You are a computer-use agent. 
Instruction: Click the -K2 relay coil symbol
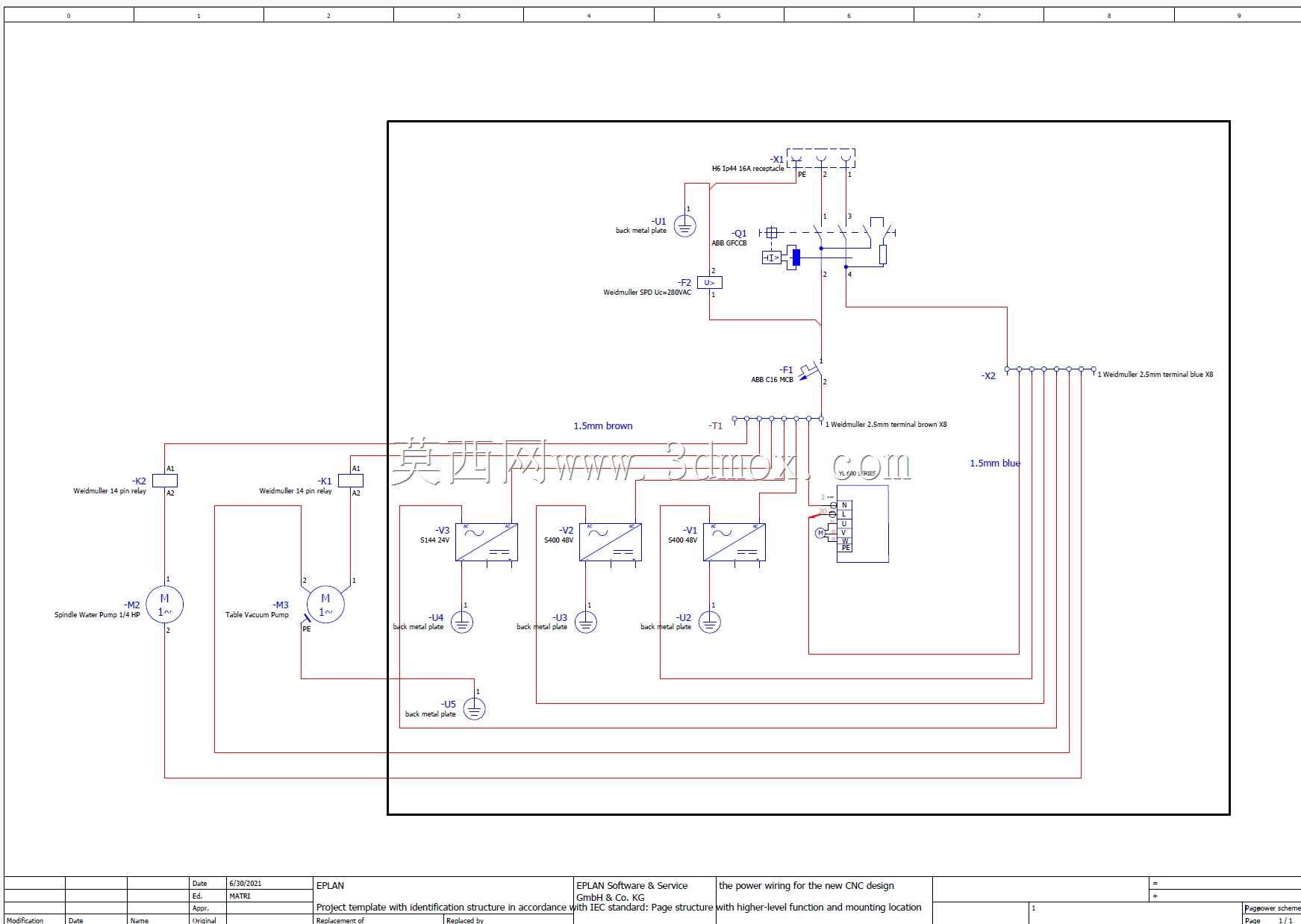coord(165,481)
